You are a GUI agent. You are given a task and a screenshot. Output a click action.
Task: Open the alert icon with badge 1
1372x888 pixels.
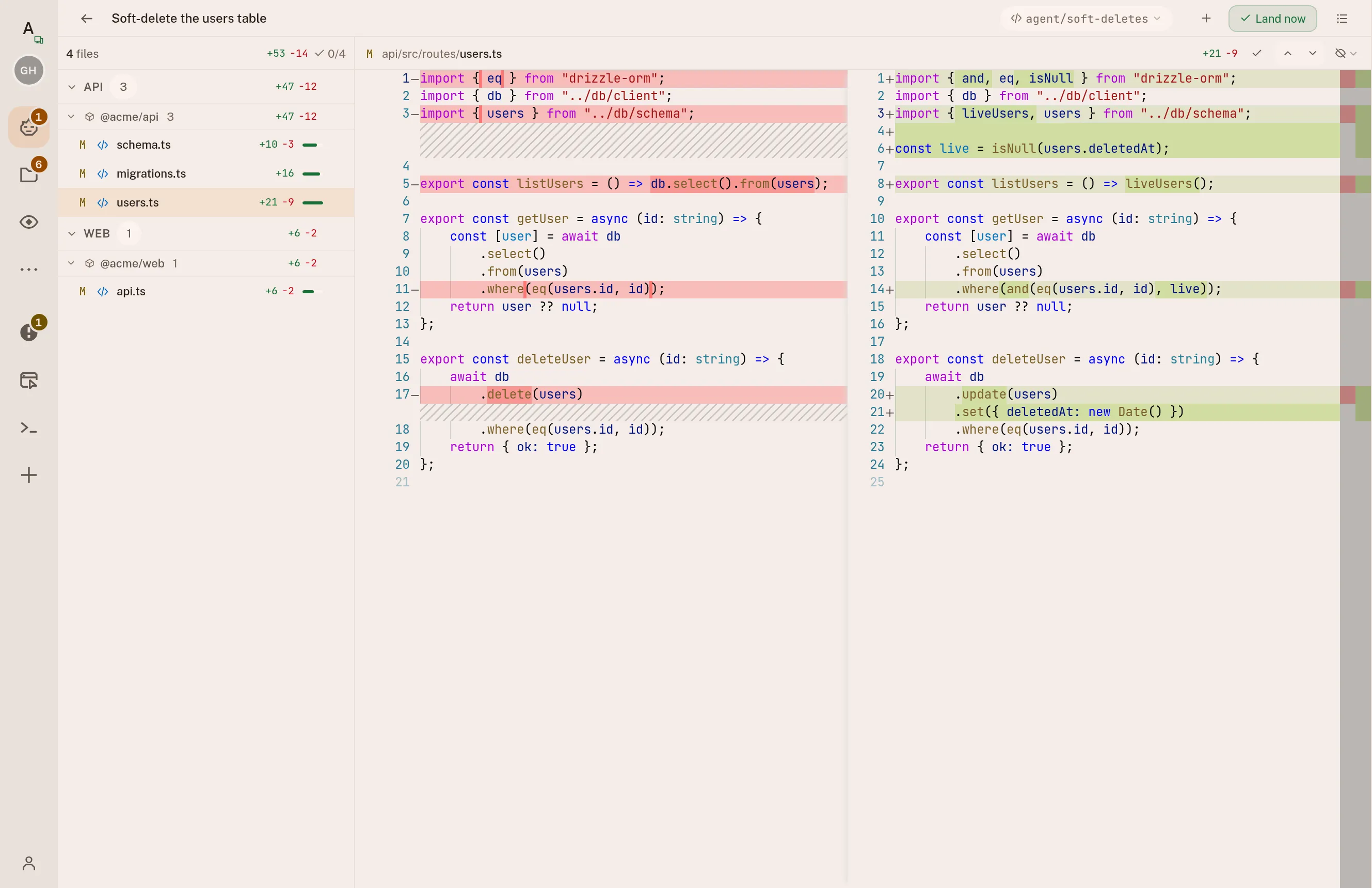coord(29,332)
